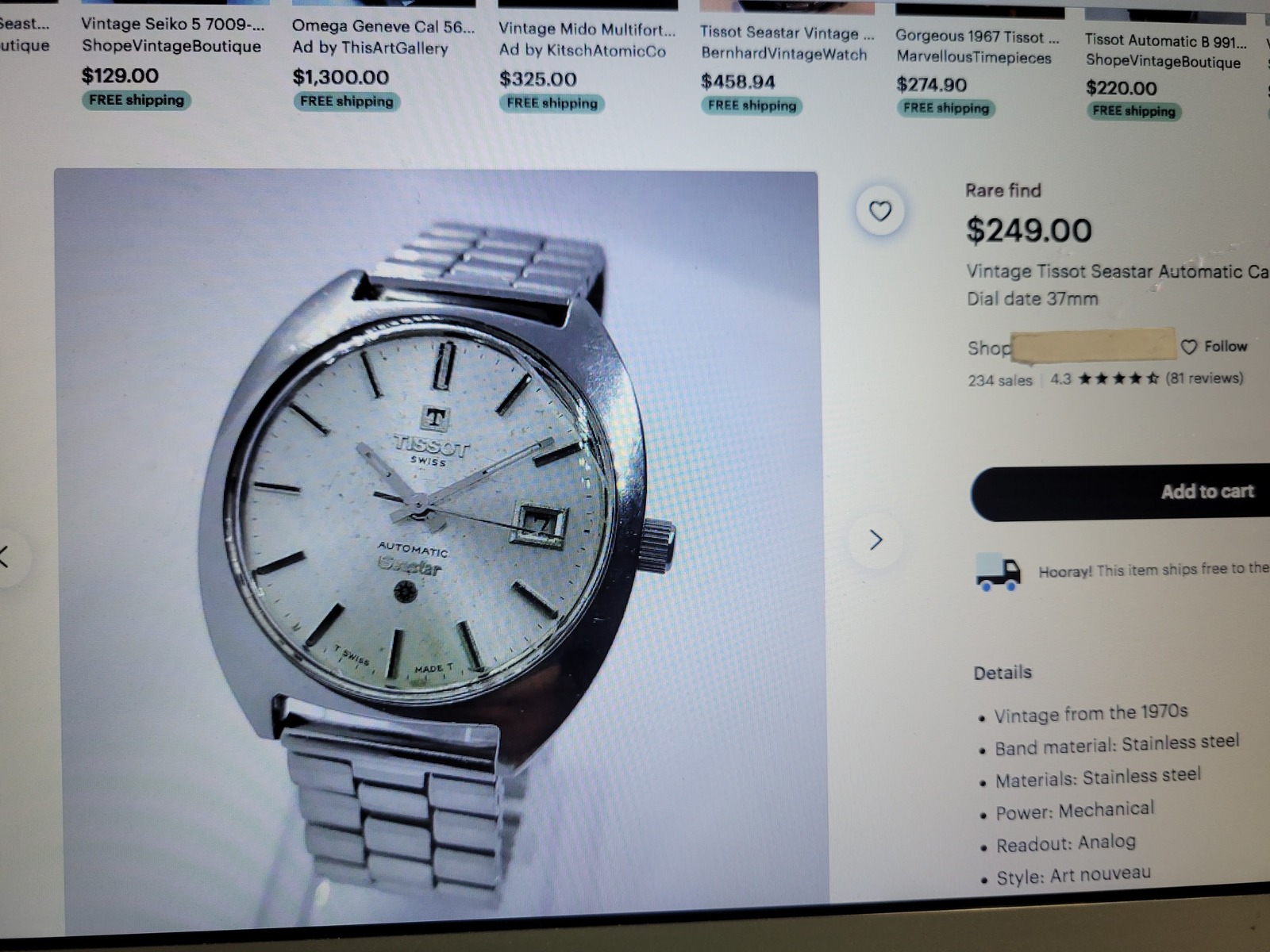This screenshot has width=1270, height=952.
Task: Favorite the watch with the heart icon
Action: point(879,211)
